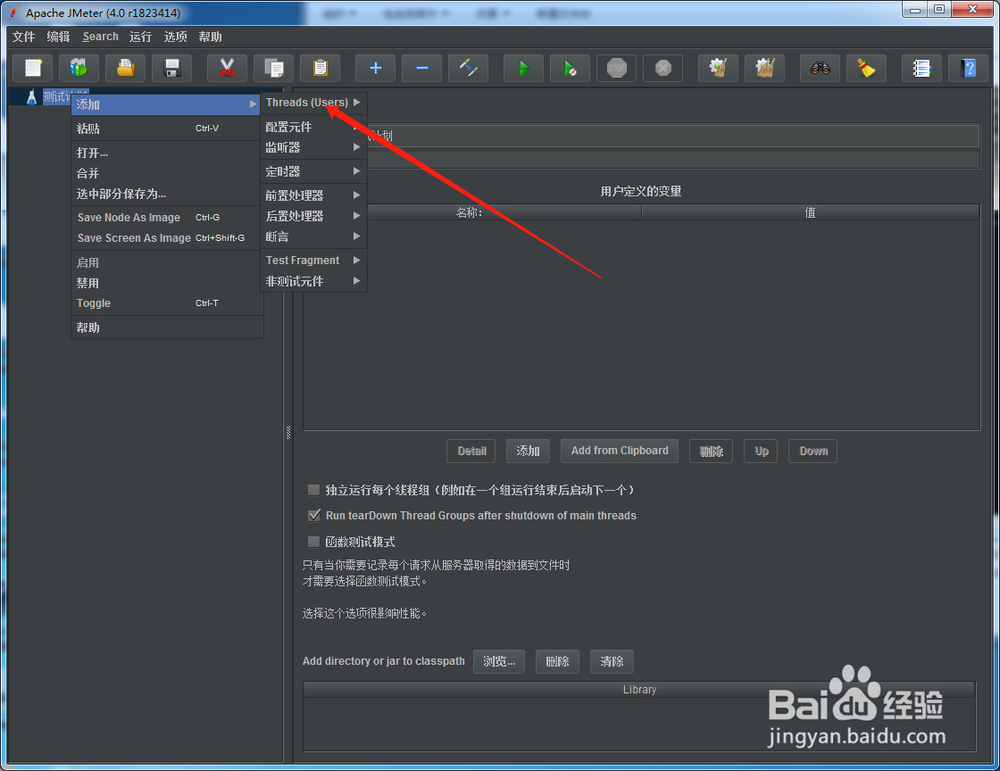Click the Expand All plus icon
Screen dimensions: 1000x771
point(376,68)
